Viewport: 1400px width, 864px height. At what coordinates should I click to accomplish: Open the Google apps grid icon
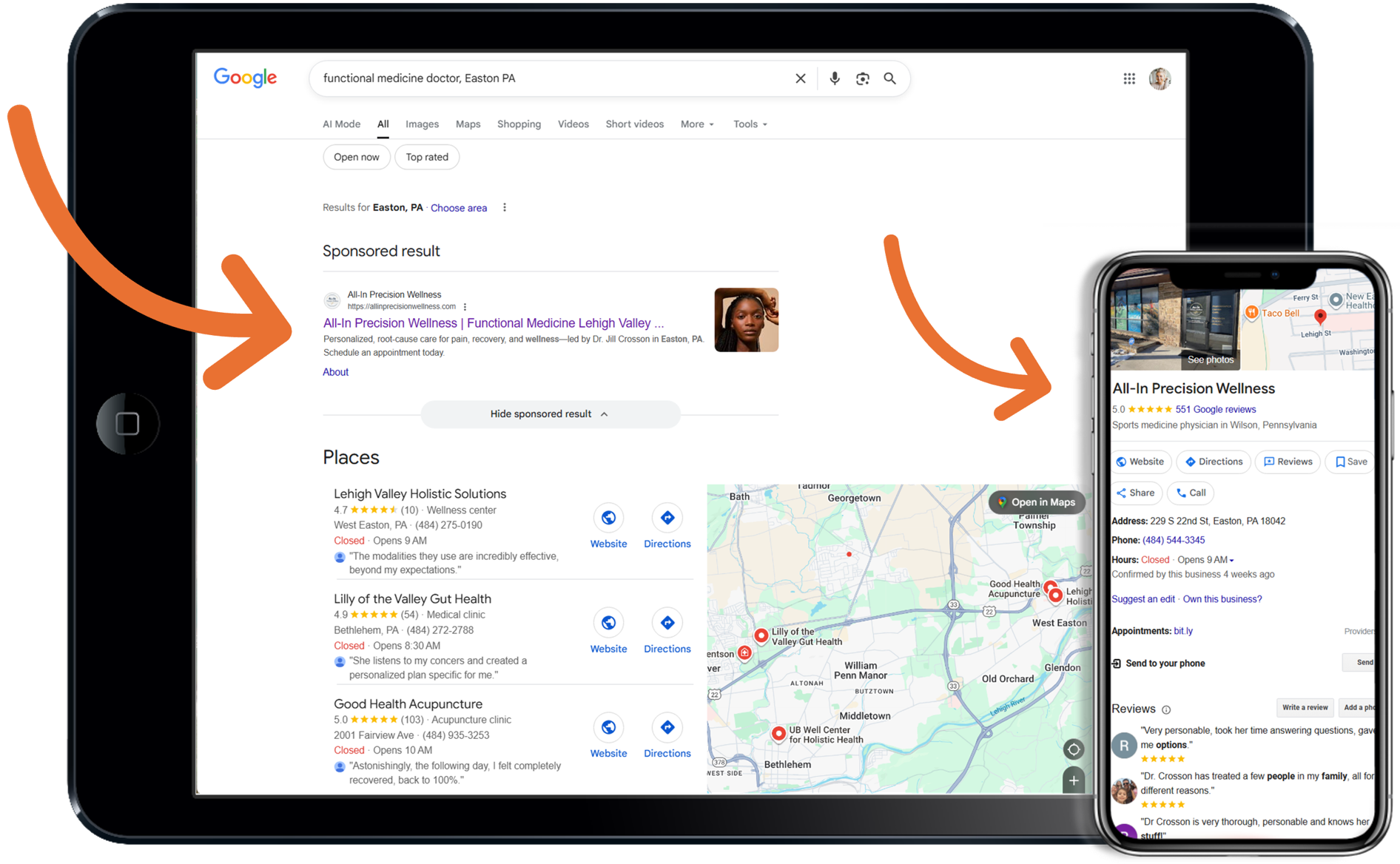coord(1128,78)
